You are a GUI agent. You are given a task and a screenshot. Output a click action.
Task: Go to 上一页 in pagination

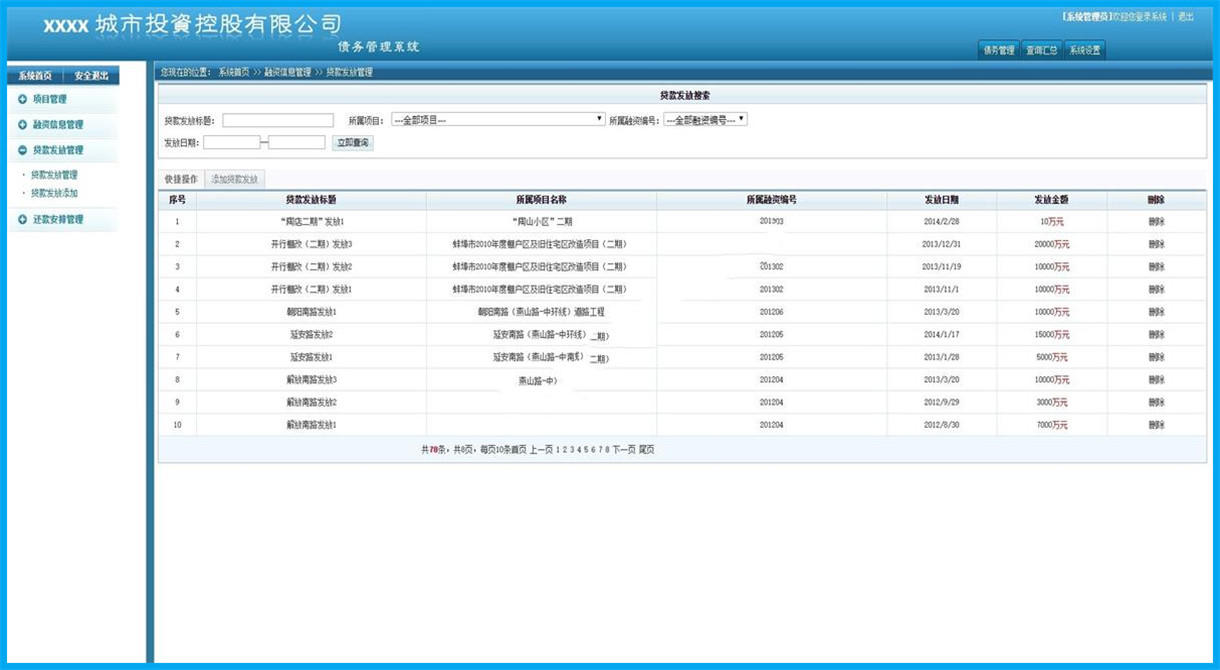(541, 450)
